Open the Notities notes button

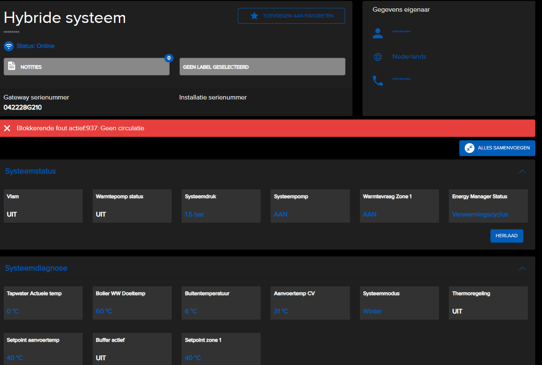[x=86, y=67]
